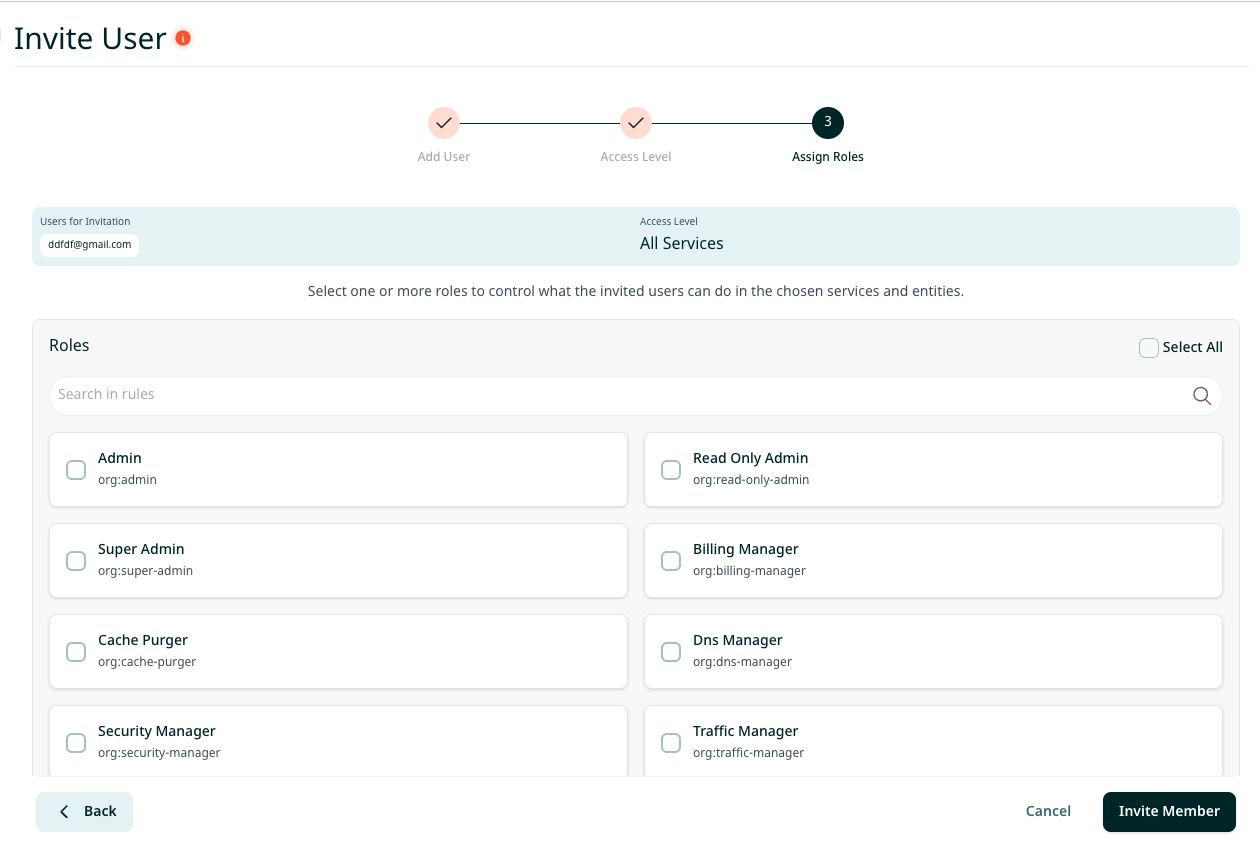This screenshot has width=1260, height=847.
Task: Click the Add User step checkmark circle
Action: click(x=444, y=123)
